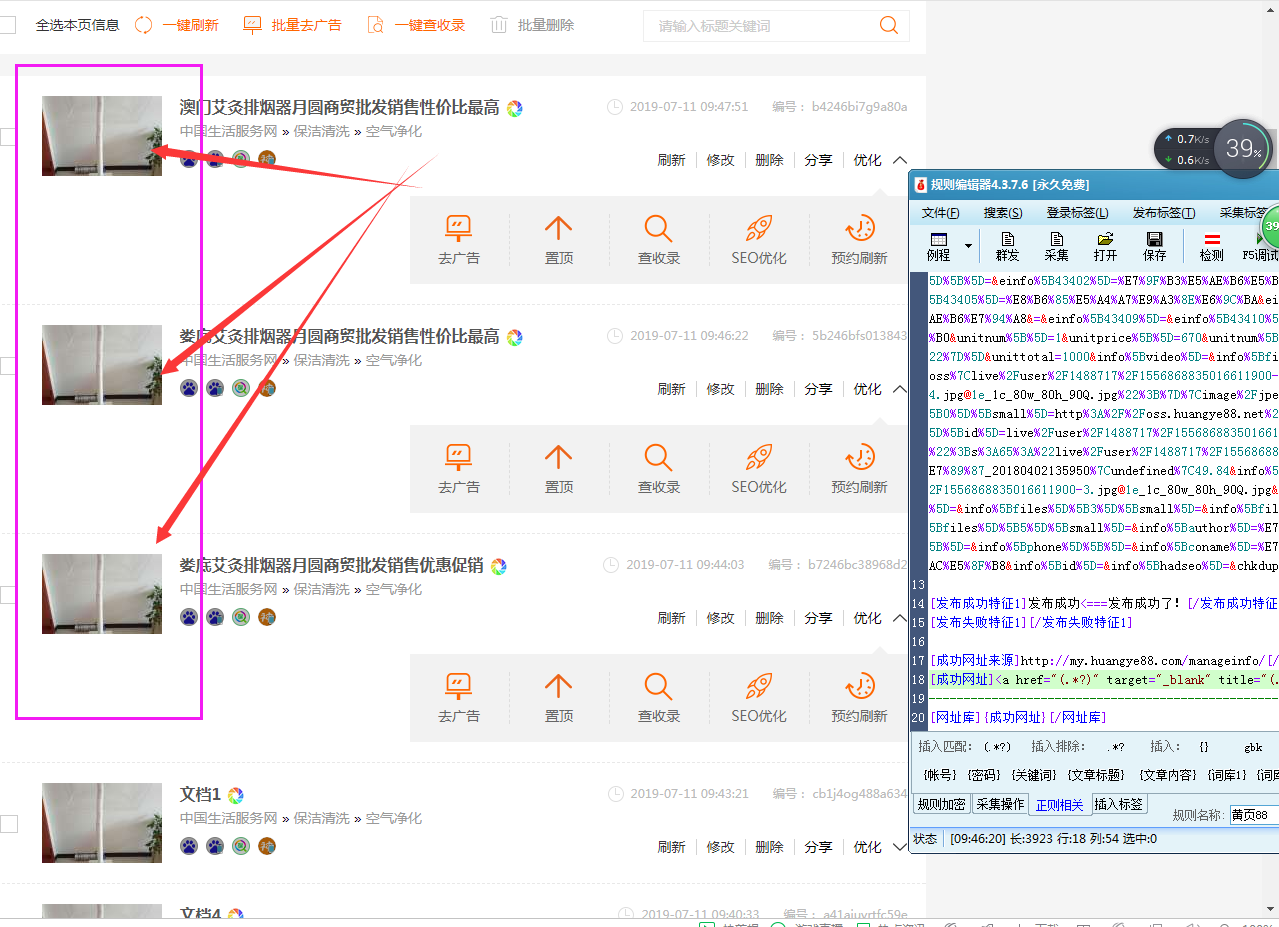Screen dimensions: 1279x927
Task: Select the checkbox beside 文档1 entry
Action: [x=9, y=823]
